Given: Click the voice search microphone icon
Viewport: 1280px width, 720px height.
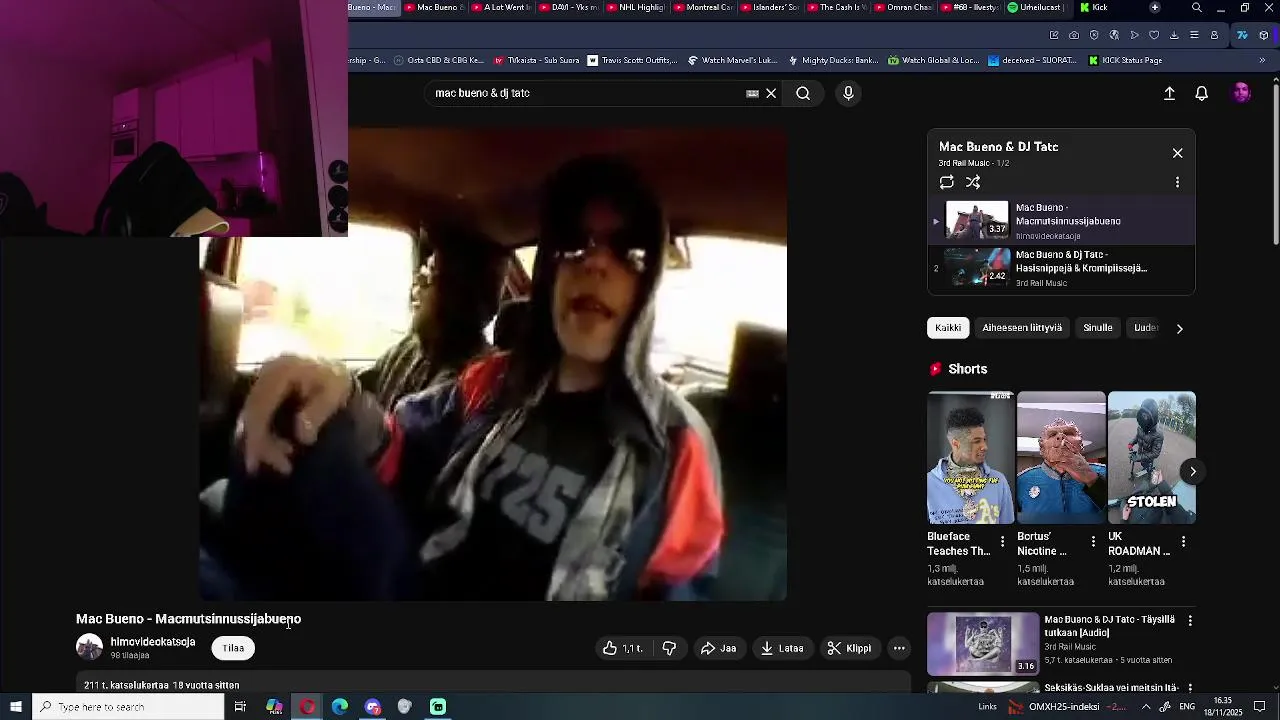Looking at the screenshot, I should (x=848, y=93).
